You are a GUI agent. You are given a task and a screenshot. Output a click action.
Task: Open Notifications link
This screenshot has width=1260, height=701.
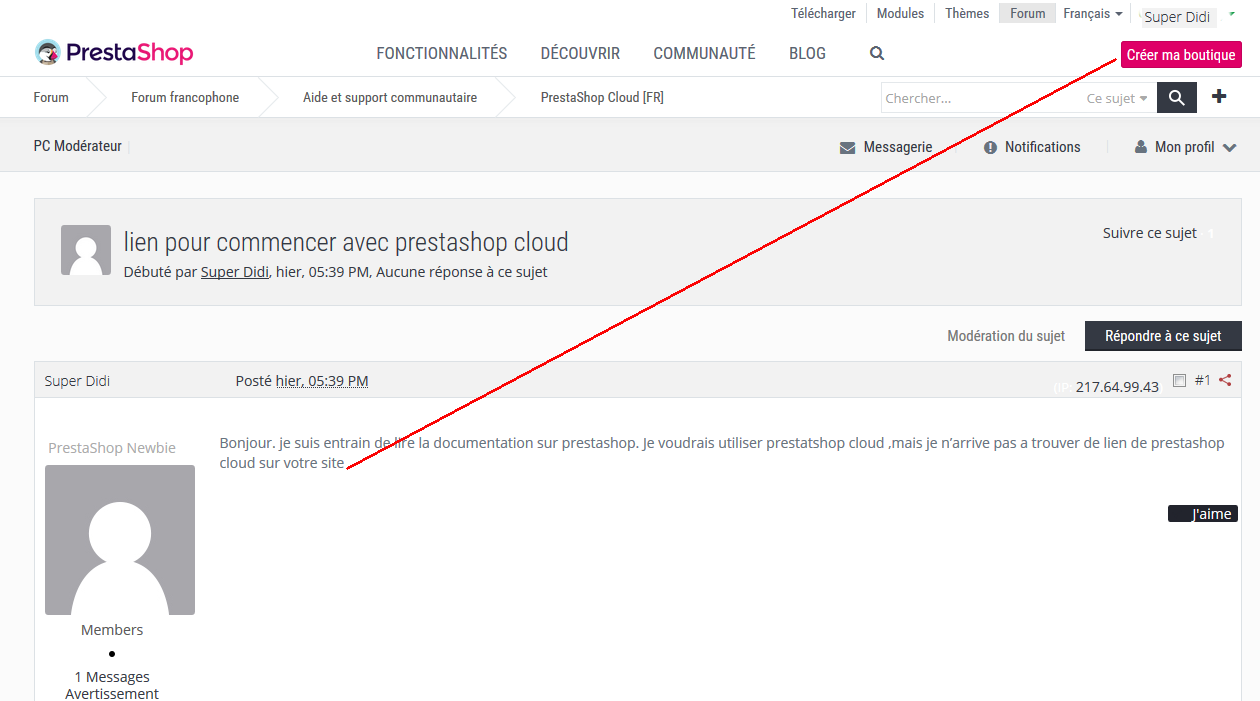(1043, 147)
